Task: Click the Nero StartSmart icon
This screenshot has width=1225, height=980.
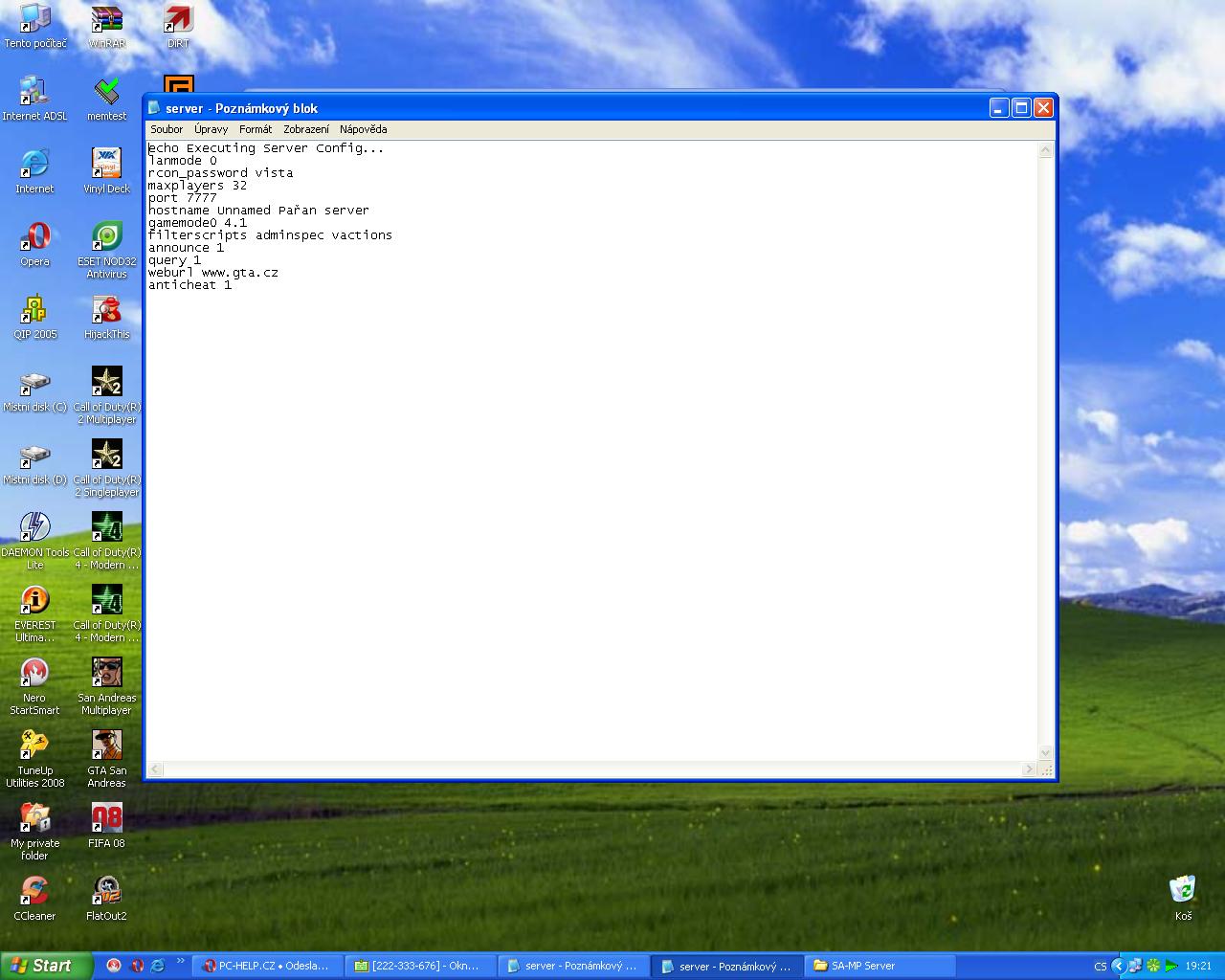Action: [x=34, y=687]
